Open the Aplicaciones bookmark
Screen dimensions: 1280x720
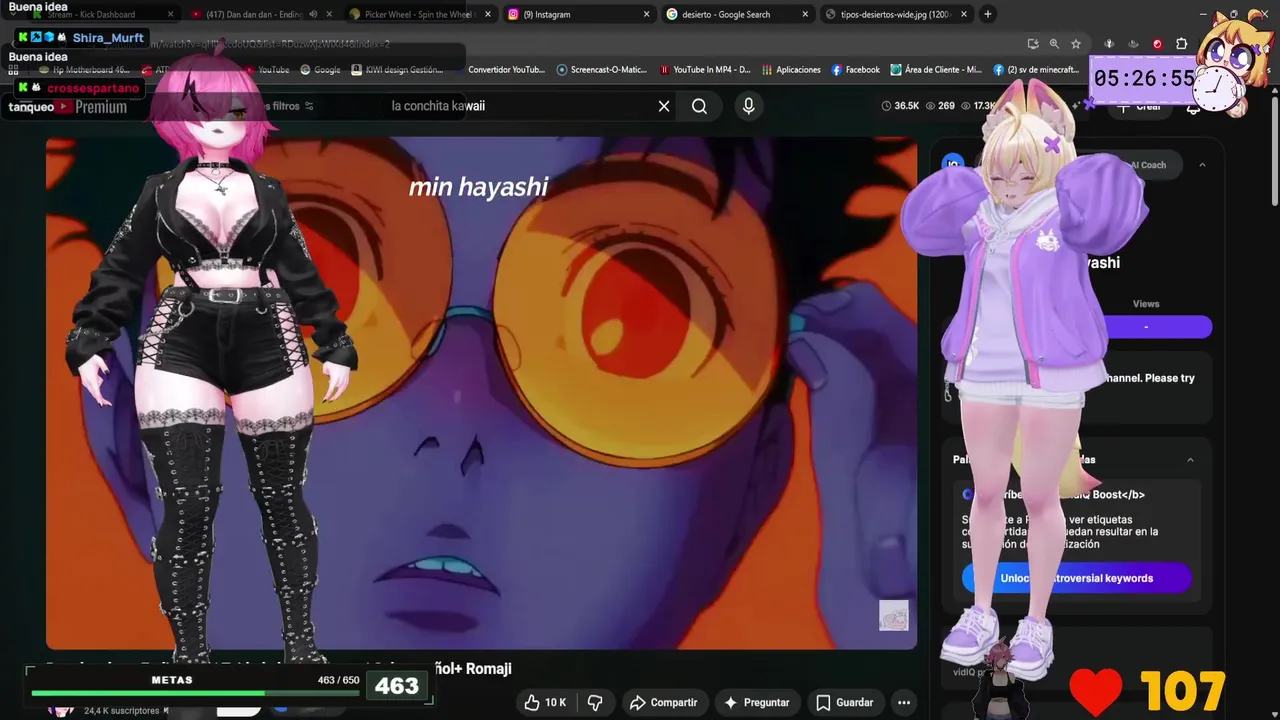coord(791,70)
